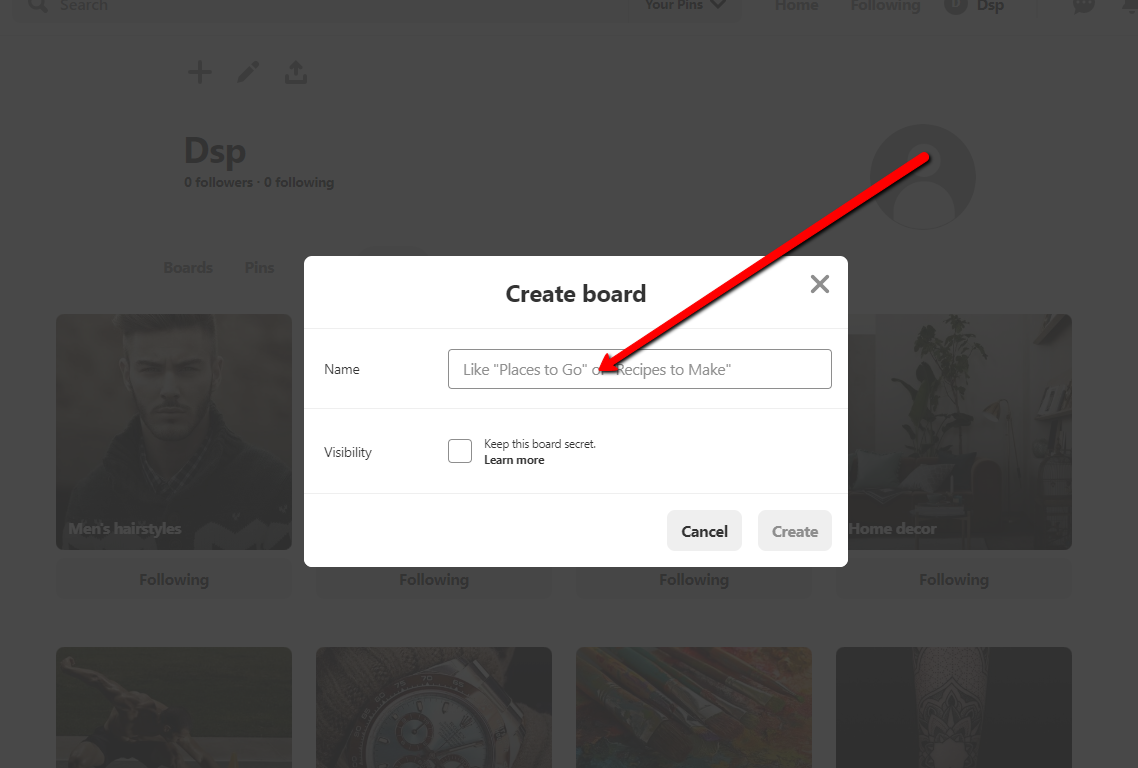Cancel the Create board dialog

point(704,531)
